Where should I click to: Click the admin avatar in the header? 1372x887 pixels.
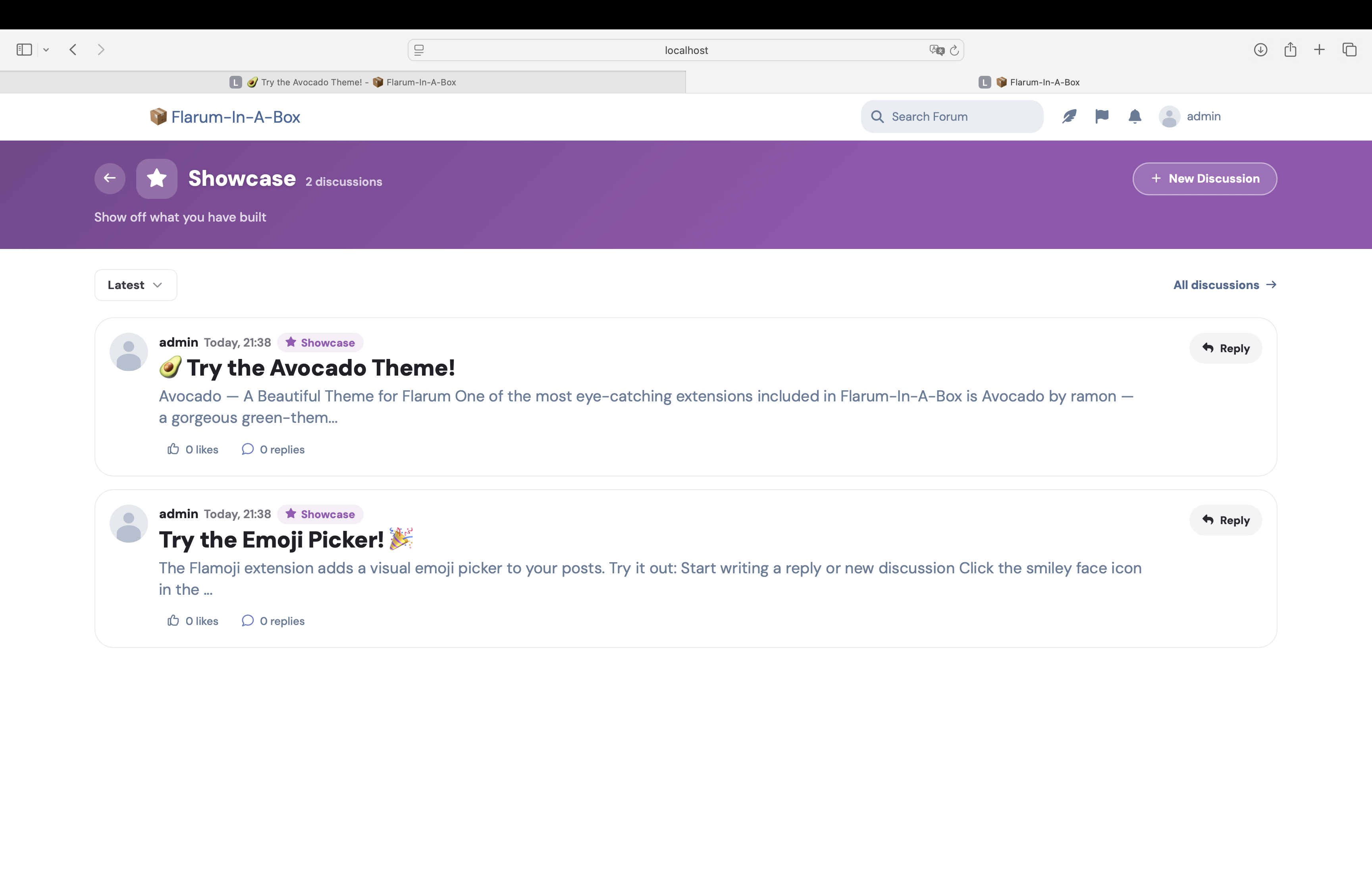click(1170, 116)
